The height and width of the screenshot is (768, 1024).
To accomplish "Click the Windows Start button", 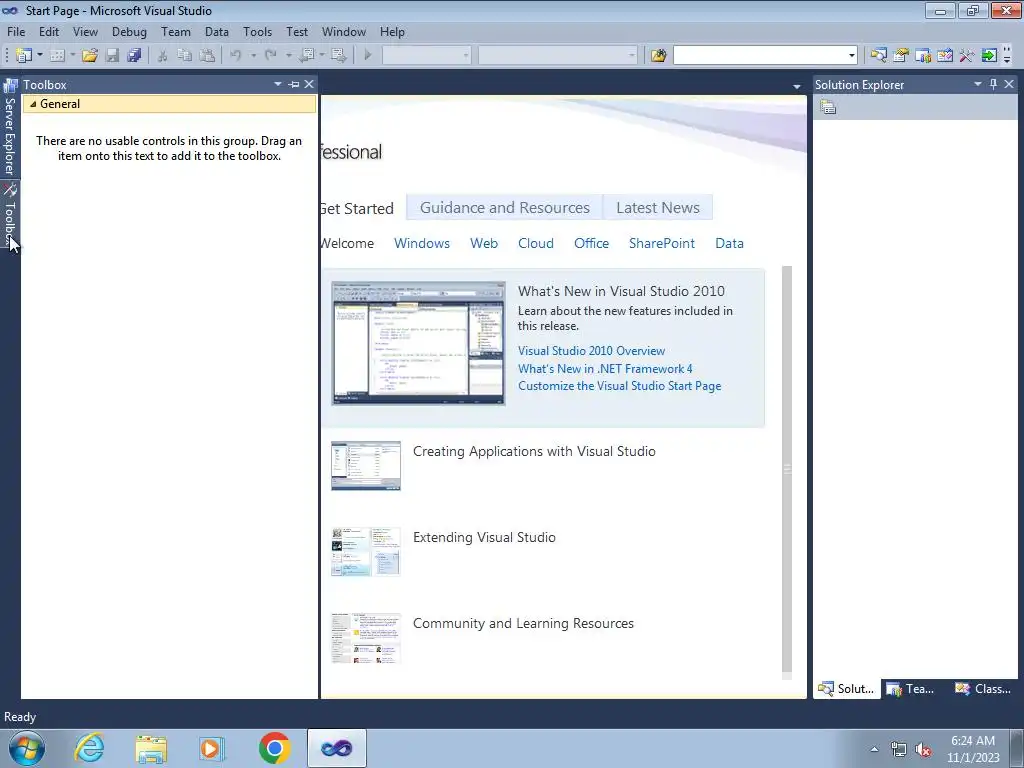I will 26,748.
